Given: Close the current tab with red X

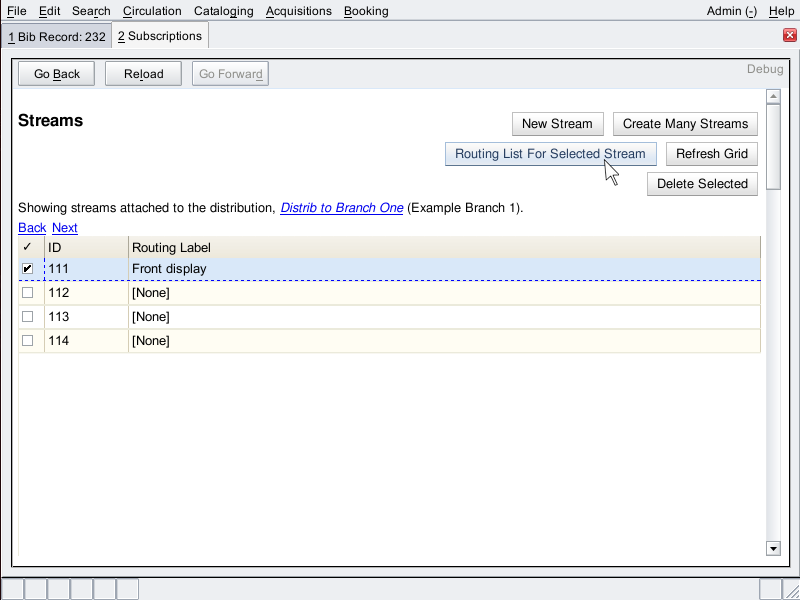Looking at the screenshot, I should 789,36.
